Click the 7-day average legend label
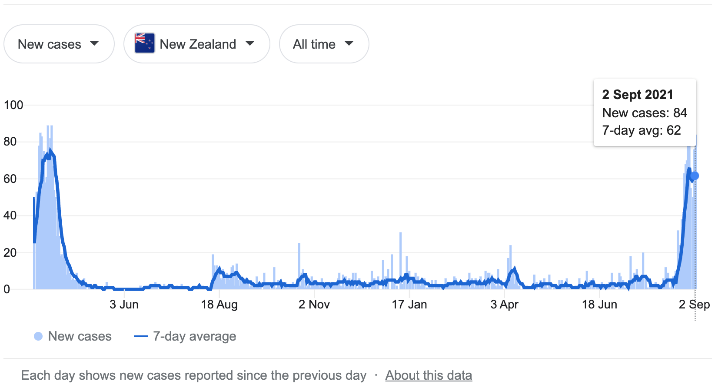The image size is (718, 391). 195,337
